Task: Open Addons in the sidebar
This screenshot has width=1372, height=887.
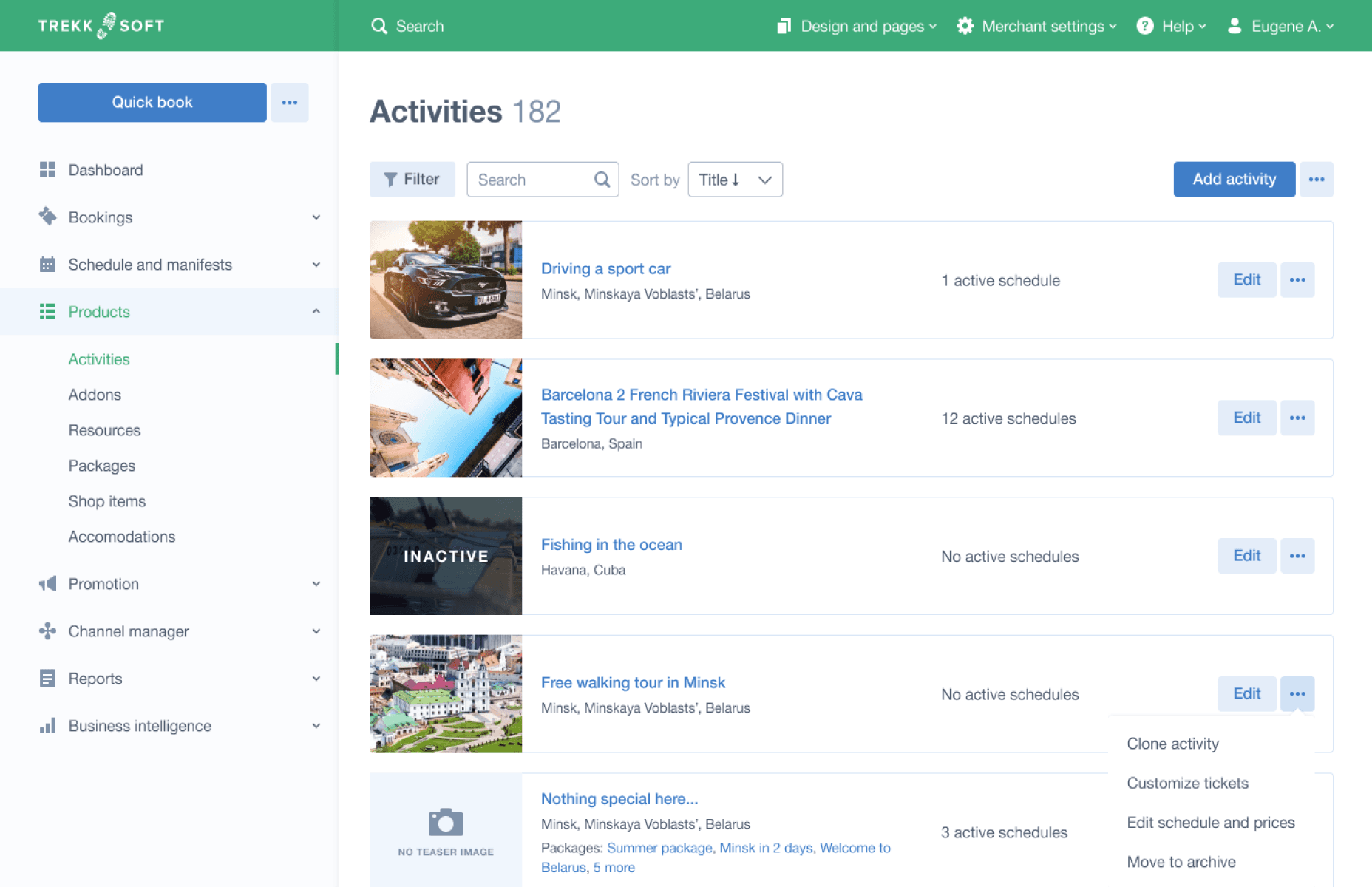Action: [95, 395]
